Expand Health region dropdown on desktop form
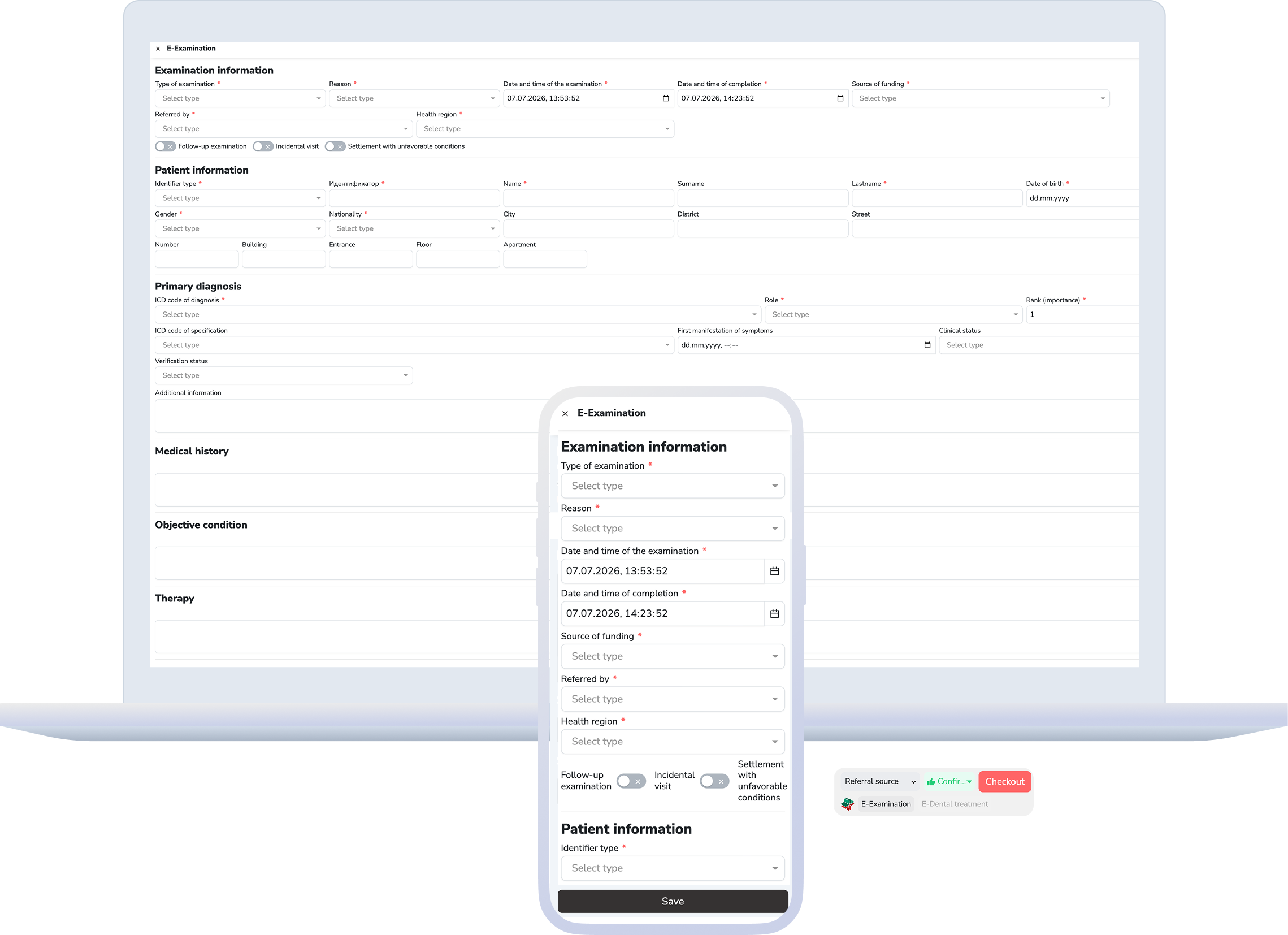 (x=545, y=129)
